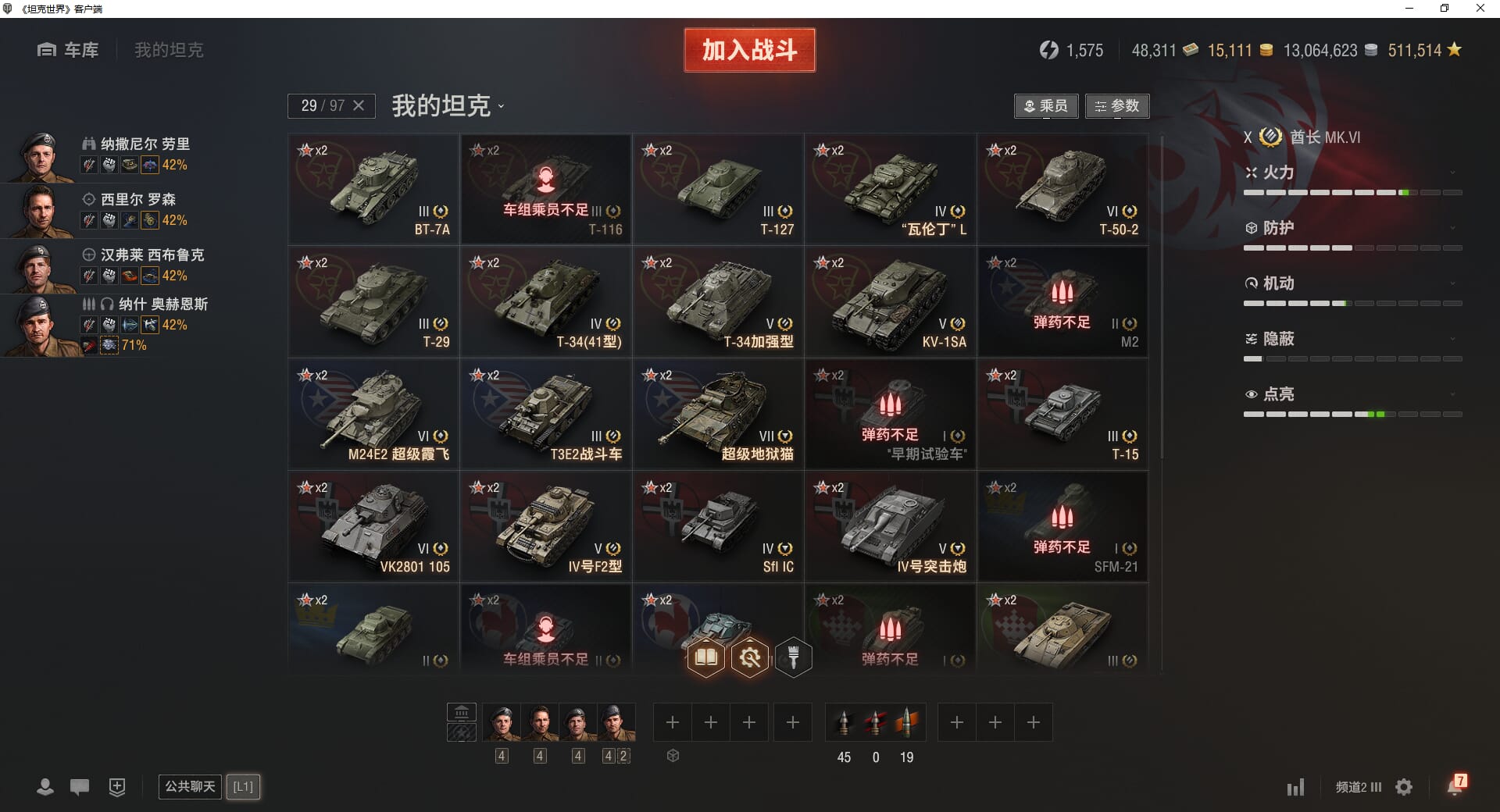Open the settings gear icon at the bottom
1500x812 pixels.
point(1404,787)
